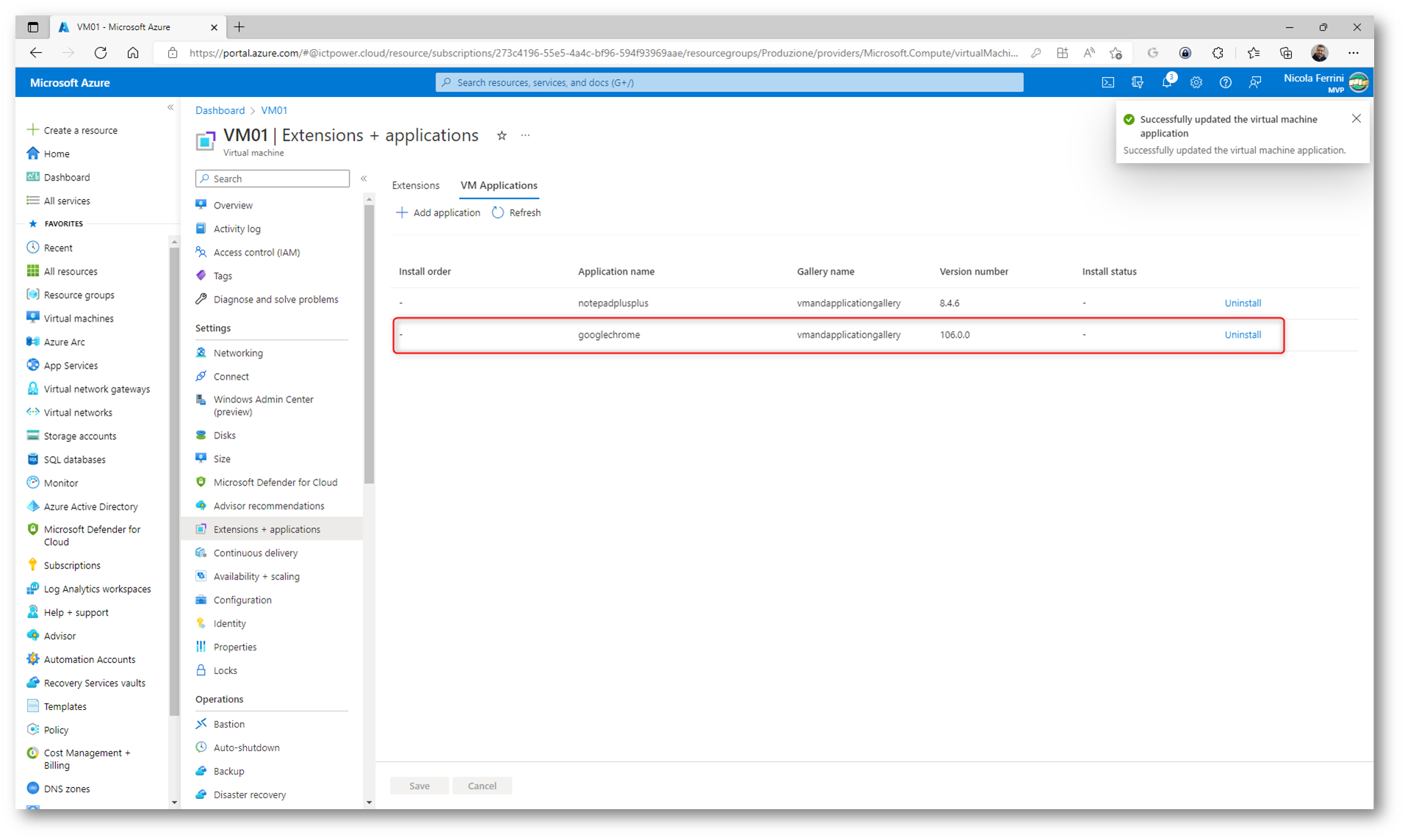Open browser Settings and more menu
Screen dimensions: 1405x840
tap(1353, 53)
